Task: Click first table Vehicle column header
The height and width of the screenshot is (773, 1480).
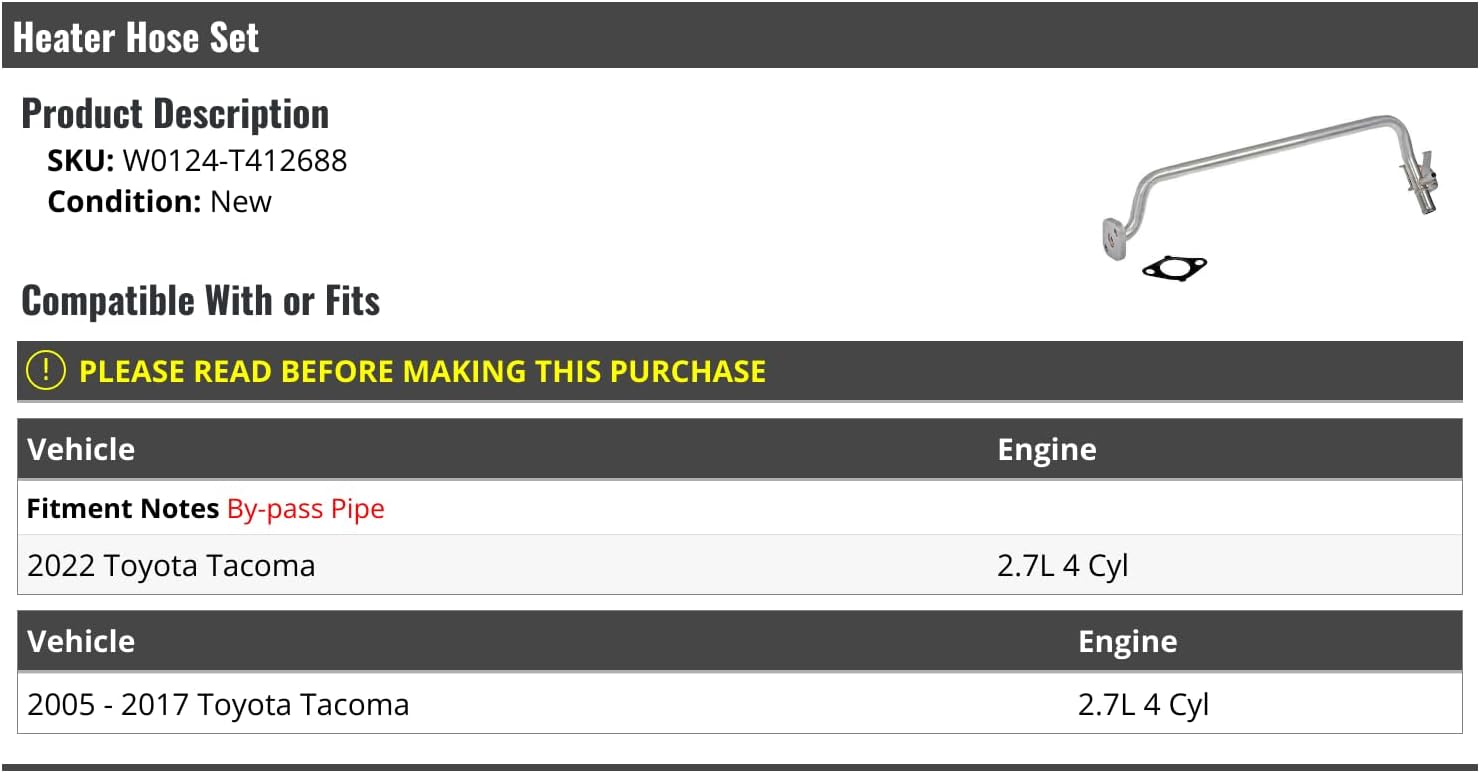Action: (81, 449)
